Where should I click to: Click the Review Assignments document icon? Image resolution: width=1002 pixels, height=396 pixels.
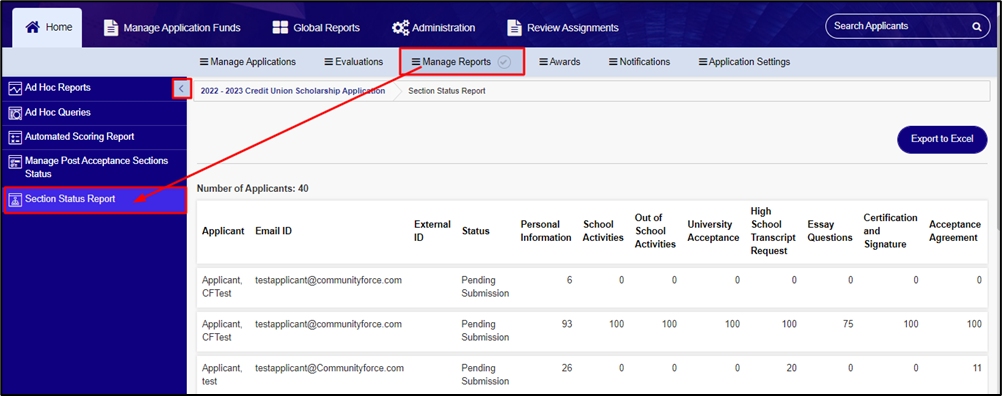(x=514, y=27)
